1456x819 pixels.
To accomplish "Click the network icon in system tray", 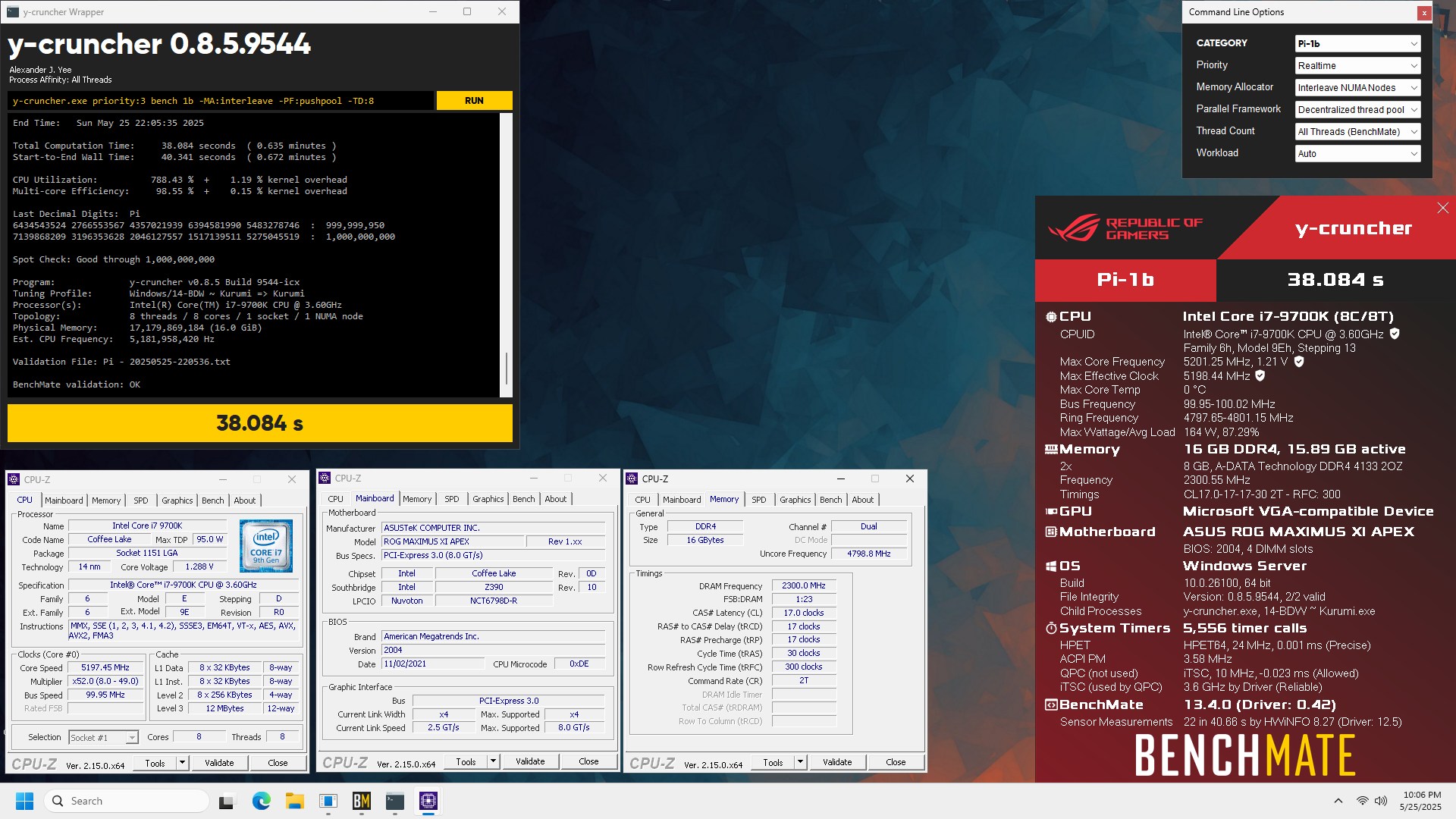I will click(x=1363, y=801).
